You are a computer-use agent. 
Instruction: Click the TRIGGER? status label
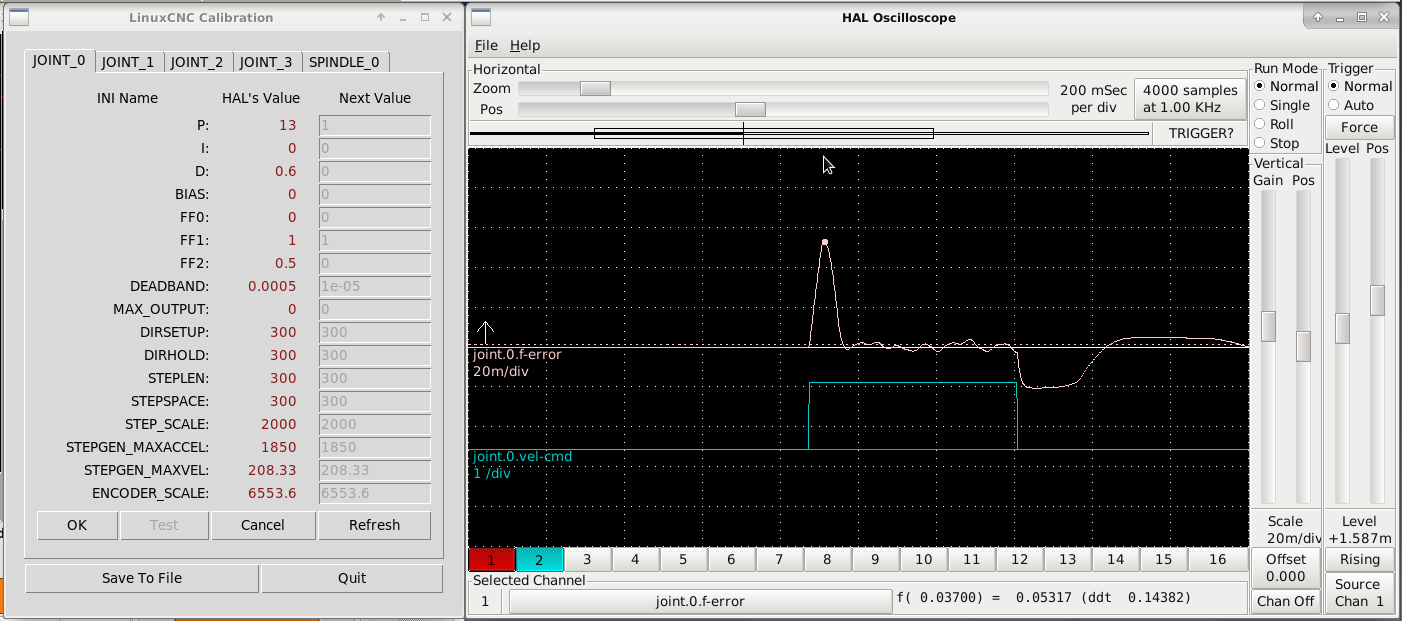(1201, 133)
